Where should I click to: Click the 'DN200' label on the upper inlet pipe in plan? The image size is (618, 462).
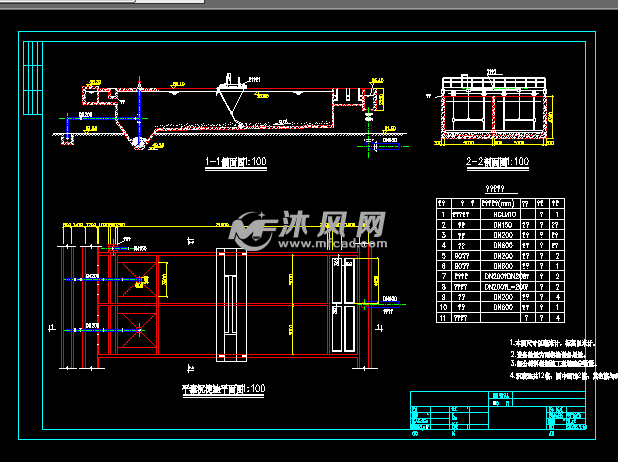pos(92,276)
